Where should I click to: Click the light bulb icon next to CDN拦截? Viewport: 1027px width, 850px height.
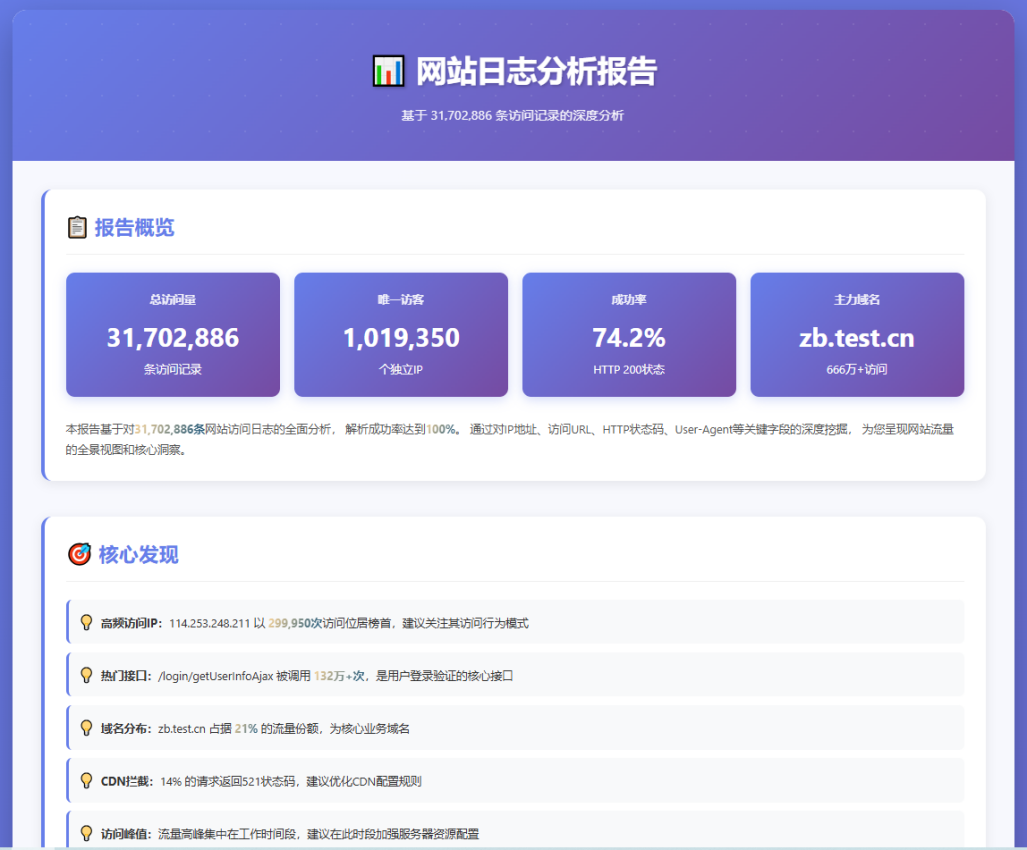tap(86, 780)
